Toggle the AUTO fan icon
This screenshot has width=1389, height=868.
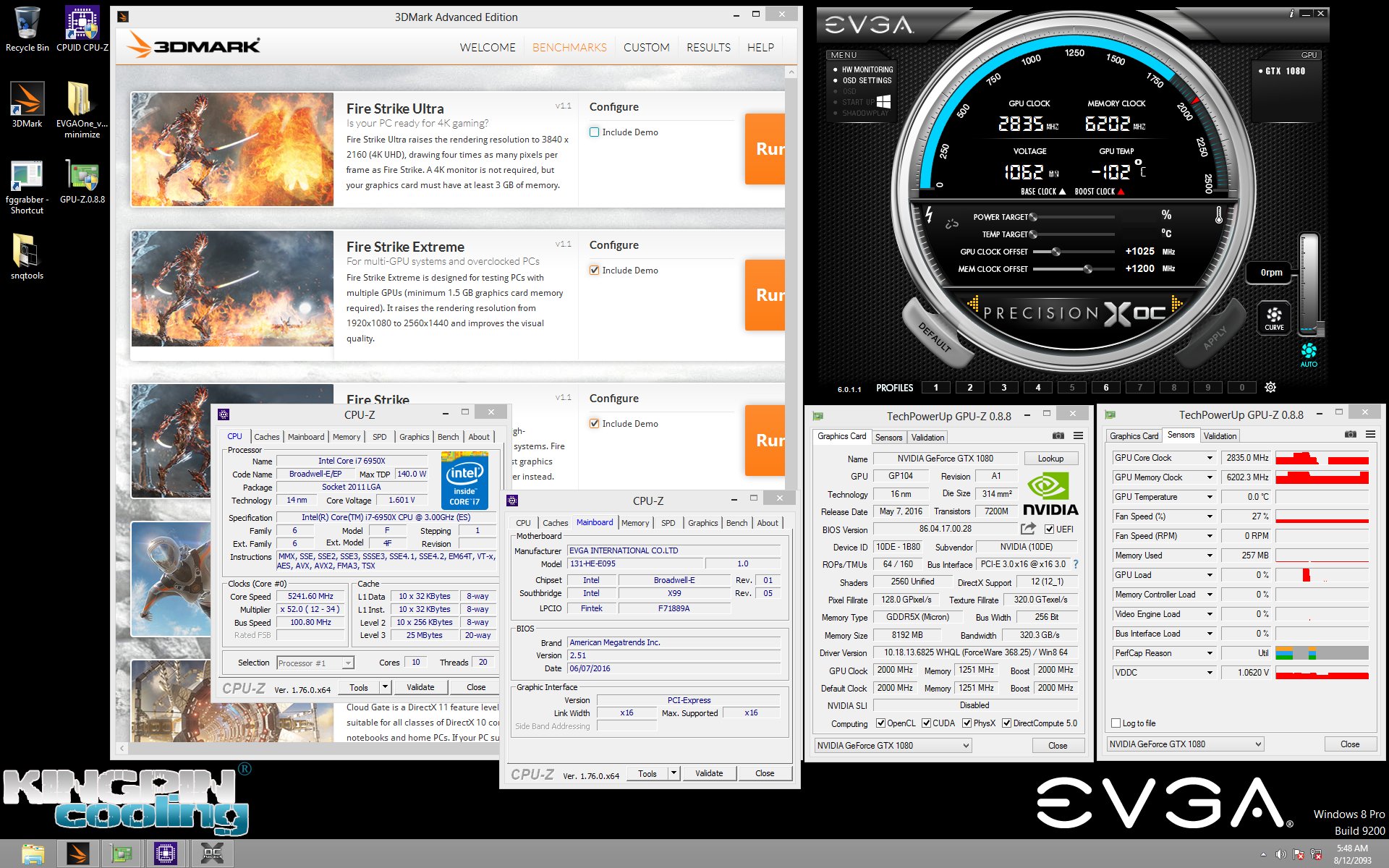pos(1309,353)
